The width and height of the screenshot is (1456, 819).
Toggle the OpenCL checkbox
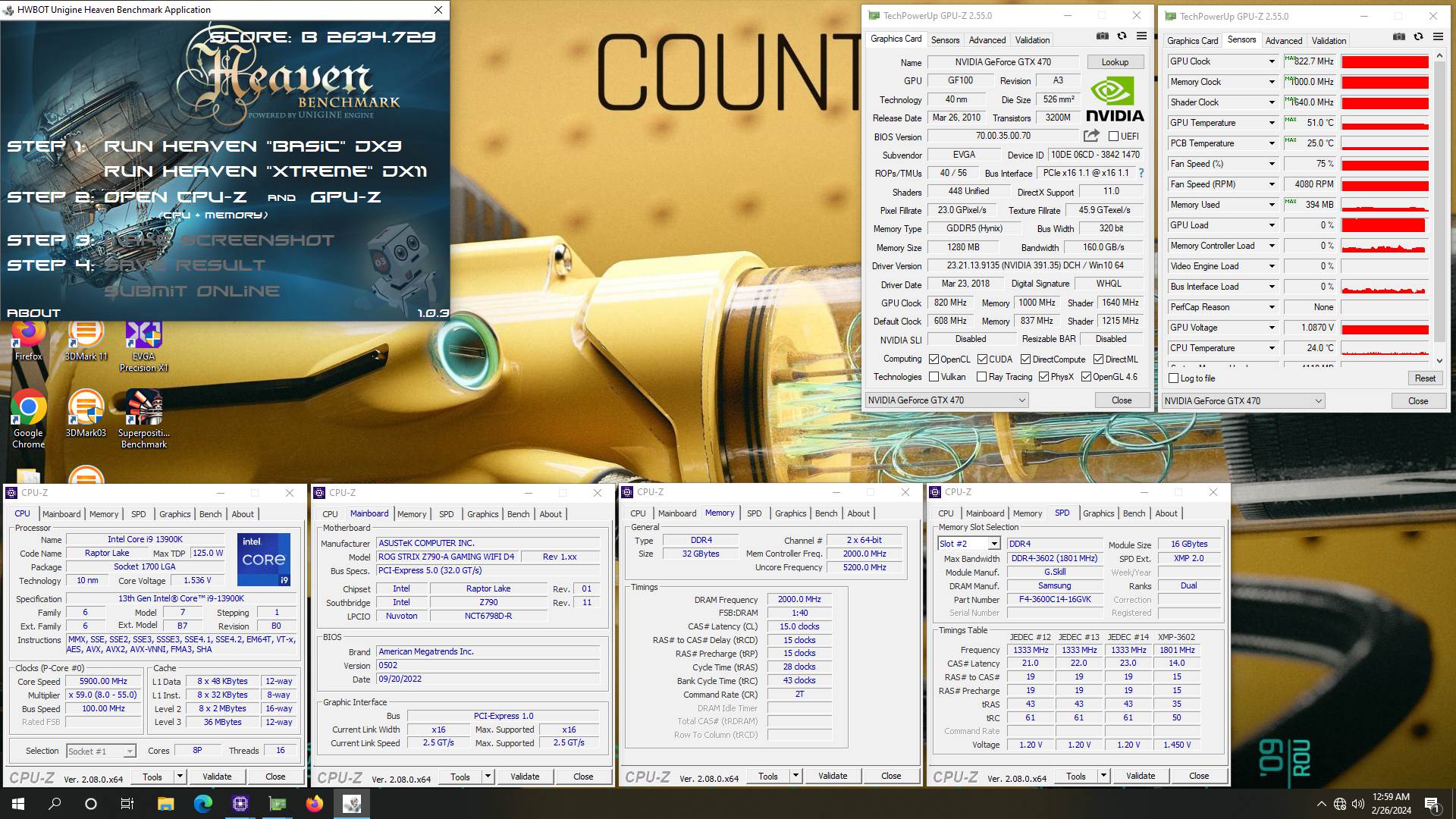[x=934, y=359]
